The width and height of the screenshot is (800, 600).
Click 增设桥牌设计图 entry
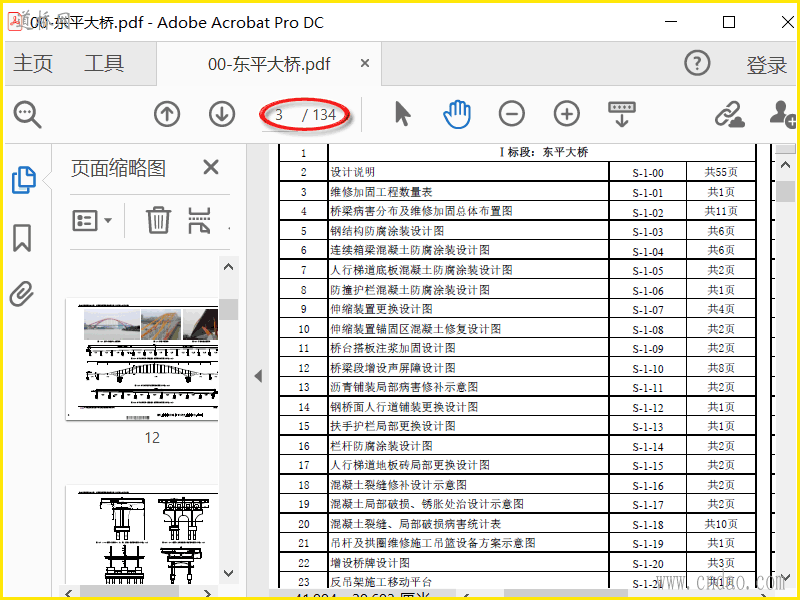[370, 563]
